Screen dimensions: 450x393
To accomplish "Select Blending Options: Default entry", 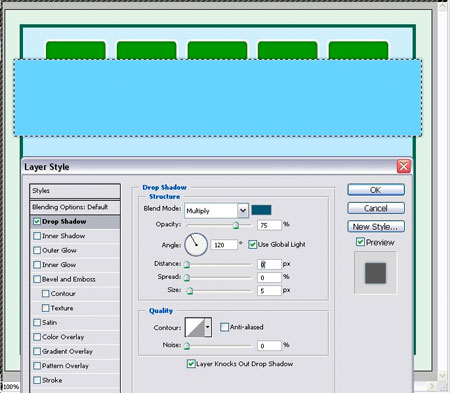I will (75, 207).
